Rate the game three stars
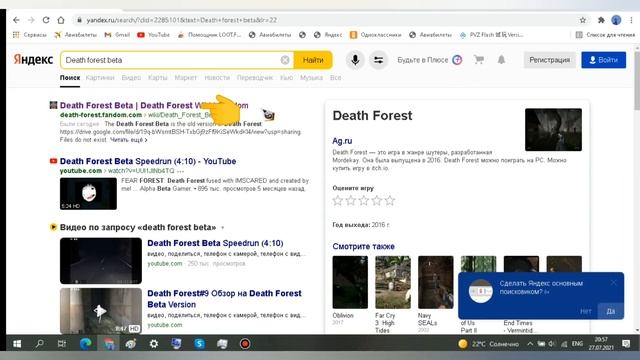Screen dimensions: 640x360 [364, 200]
